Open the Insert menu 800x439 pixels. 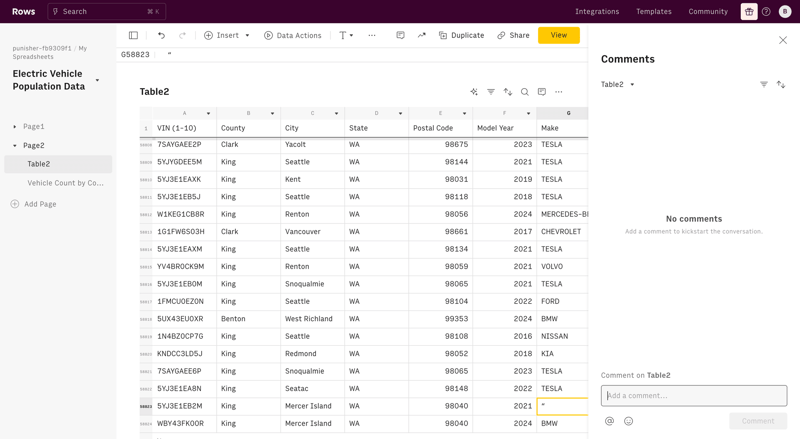point(227,35)
